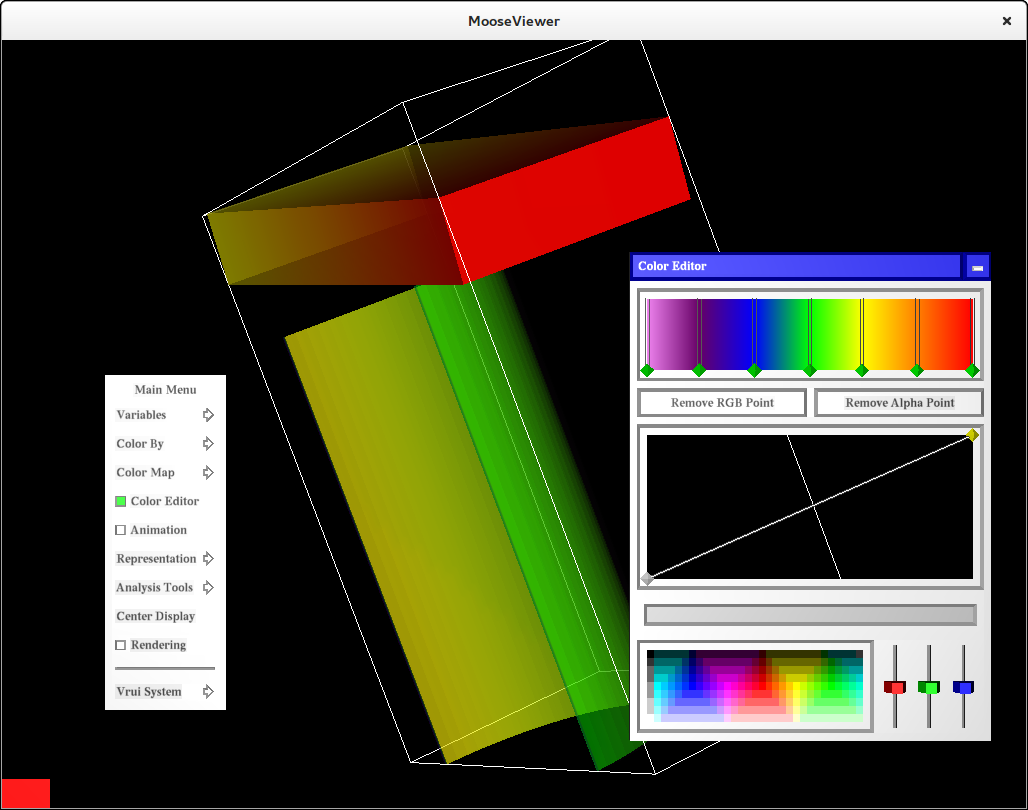Select the first green color map control point
Image resolution: width=1028 pixels, height=810 pixels.
point(647,371)
